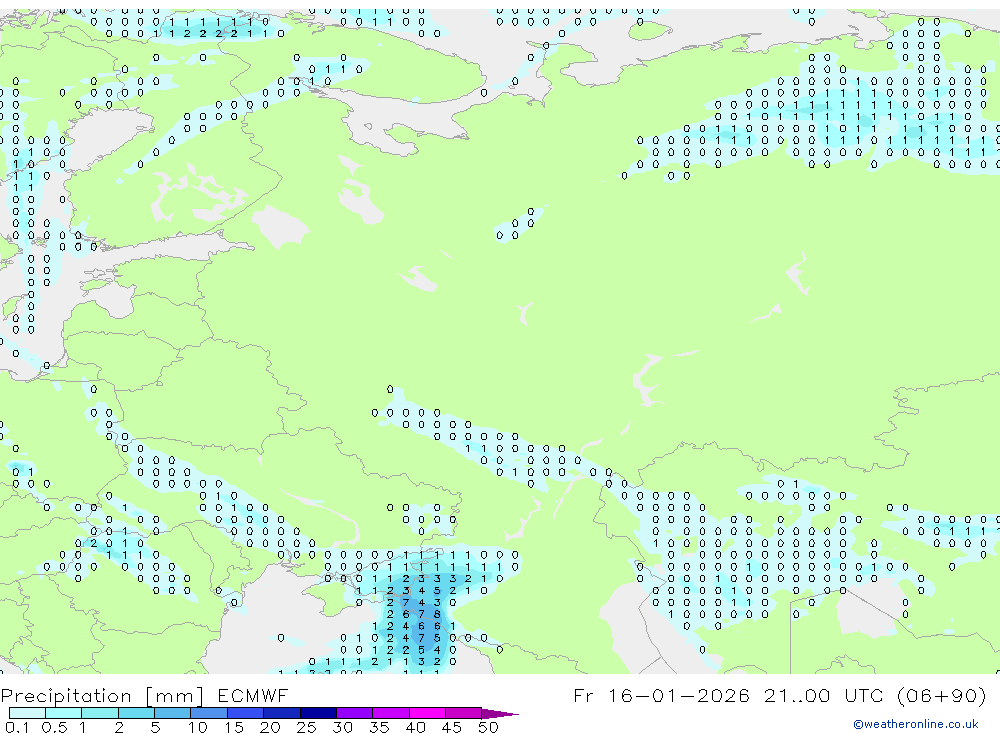Click the '50' legend label
1000x733 pixels.
(x=488, y=727)
